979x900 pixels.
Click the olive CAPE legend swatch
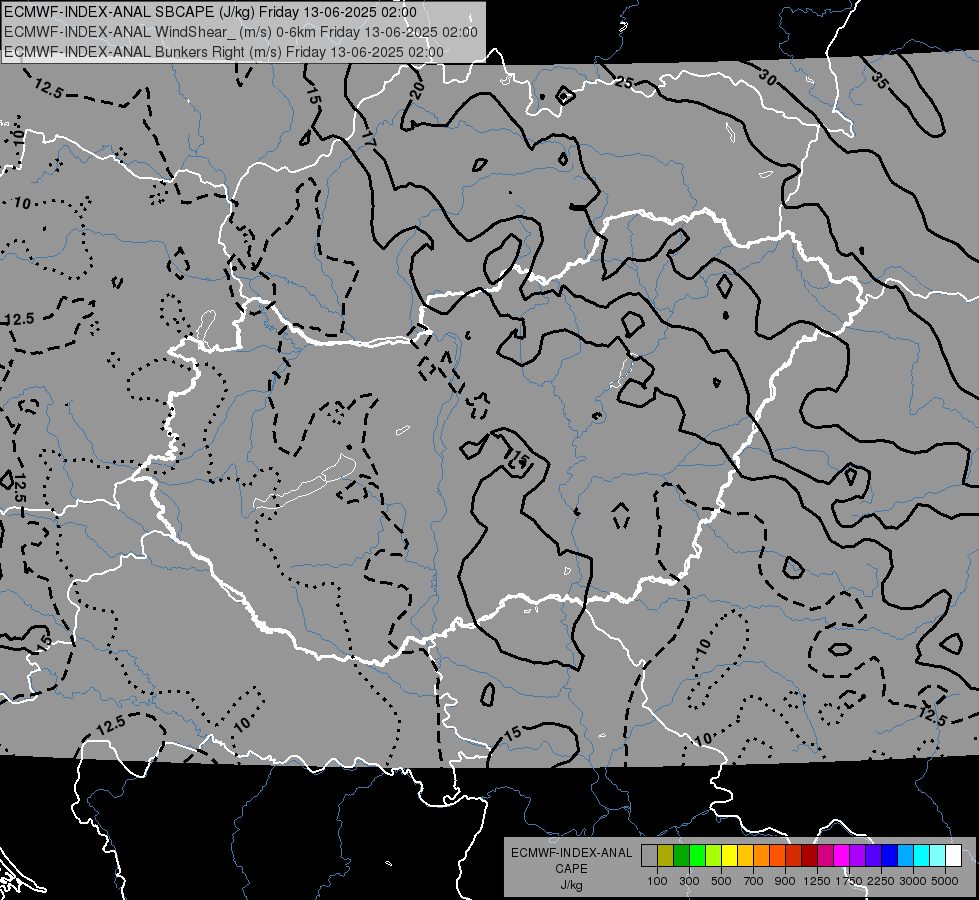tap(666, 855)
